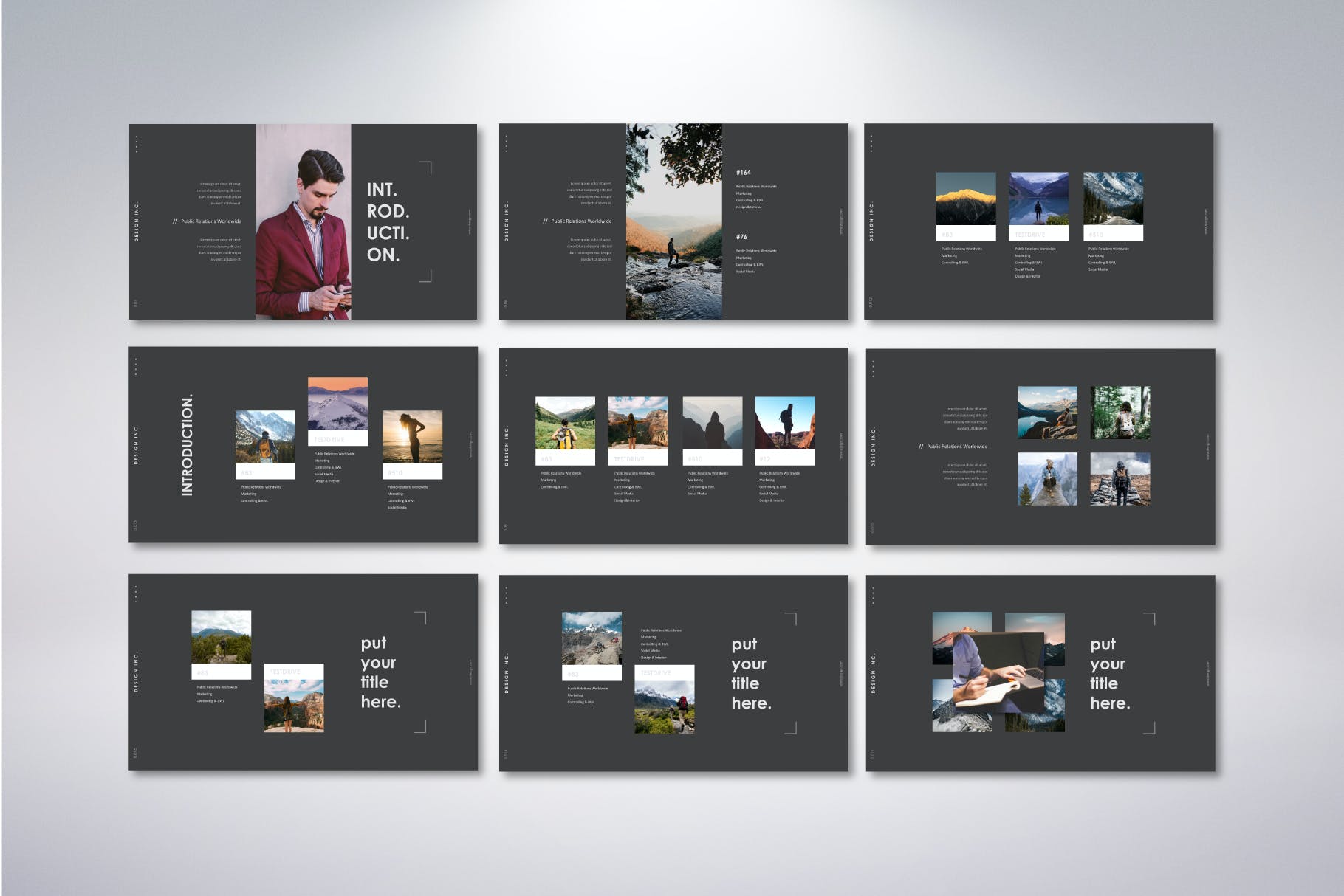The image size is (1344, 896).
Task: Select the '#76' heading text
Action: [741, 237]
